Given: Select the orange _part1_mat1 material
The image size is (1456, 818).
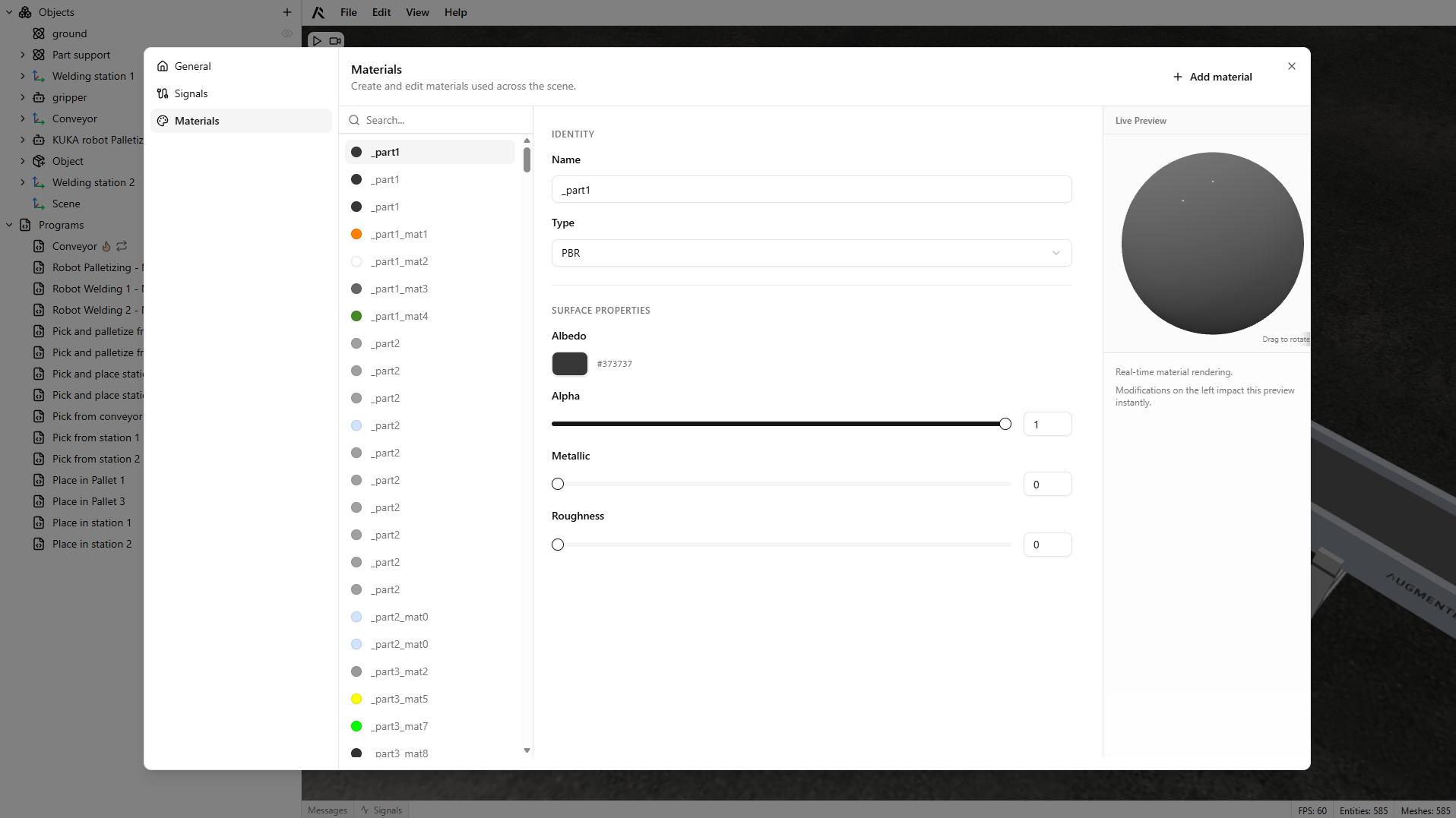Looking at the screenshot, I should 400,234.
